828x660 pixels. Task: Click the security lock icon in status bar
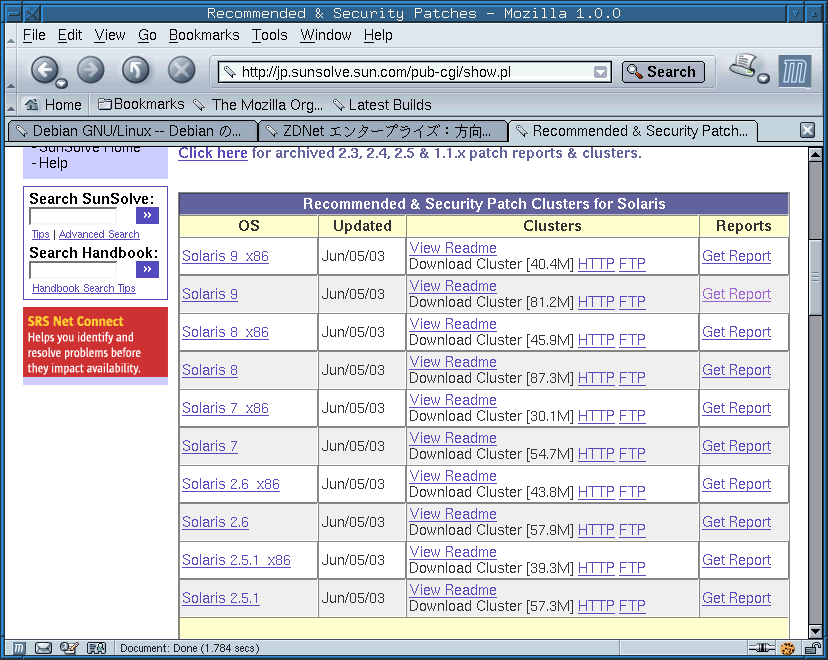813,648
